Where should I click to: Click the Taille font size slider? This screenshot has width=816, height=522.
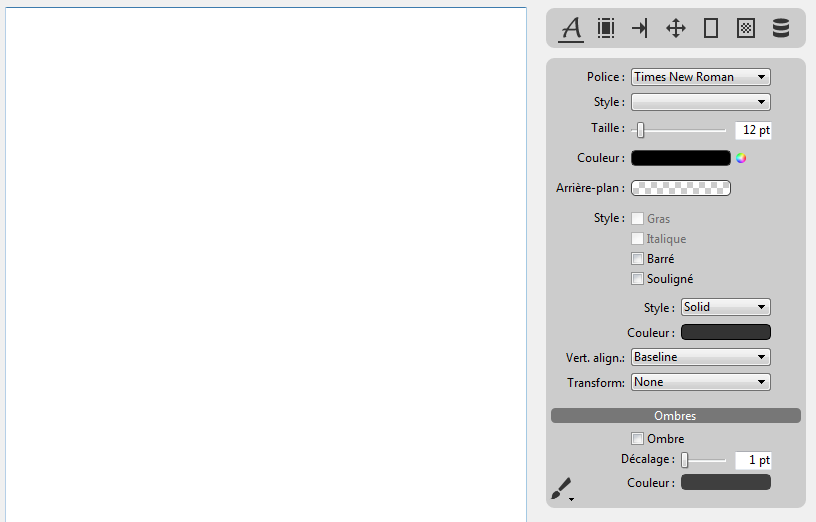[679, 130]
